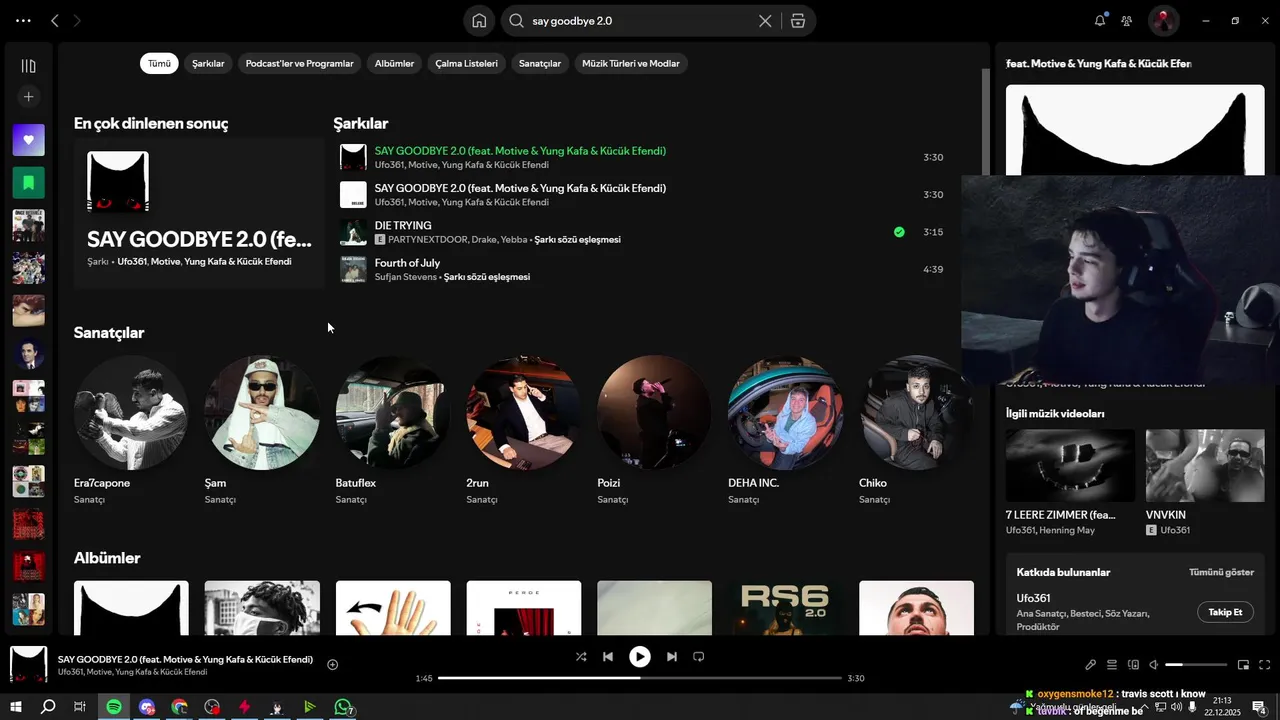1280x720 pixels.
Task: Select the Çalma Listeleri filter
Action: point(466,63)
